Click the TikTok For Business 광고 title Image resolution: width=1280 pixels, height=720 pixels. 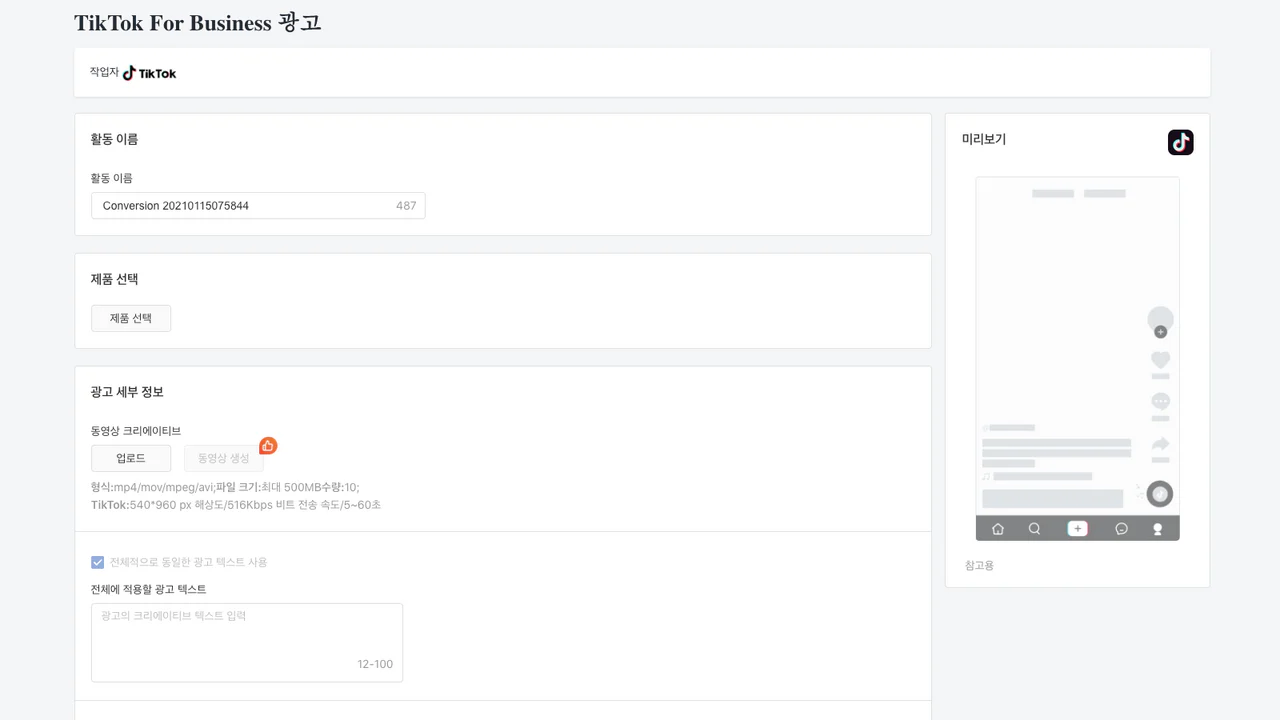pos(198,22)
